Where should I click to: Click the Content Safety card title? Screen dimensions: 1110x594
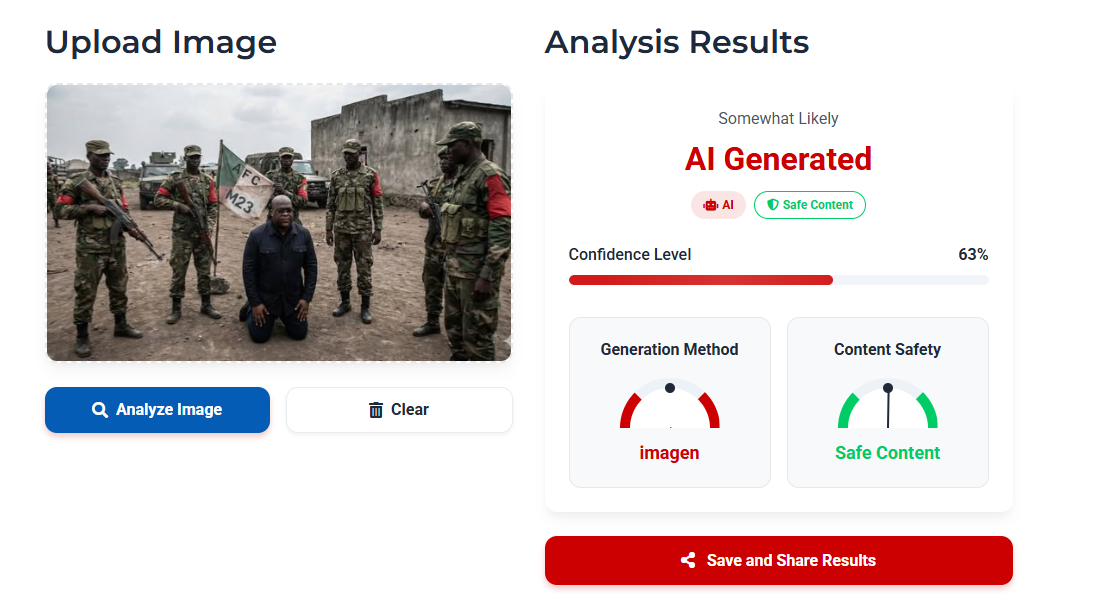[x=887, y=350]
